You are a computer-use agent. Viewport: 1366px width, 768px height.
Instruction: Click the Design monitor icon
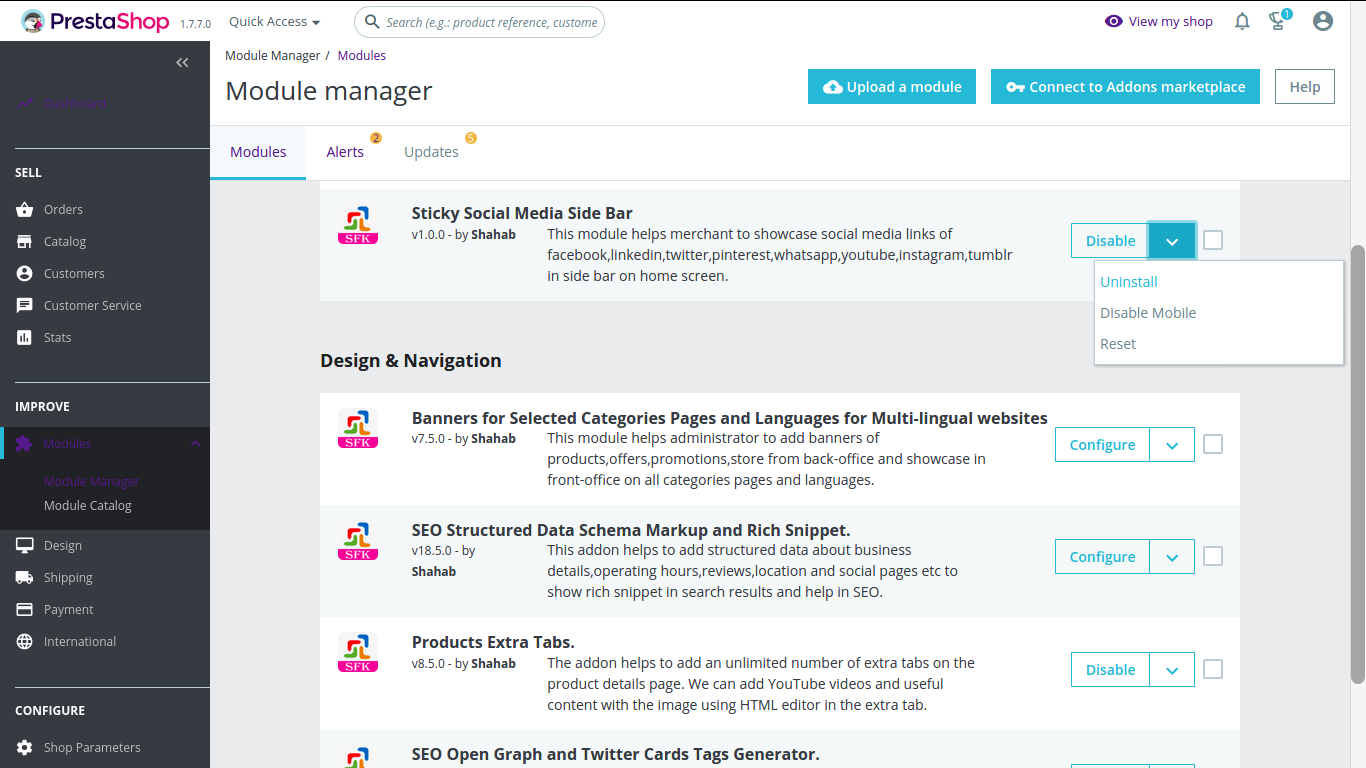coord(25,546)
